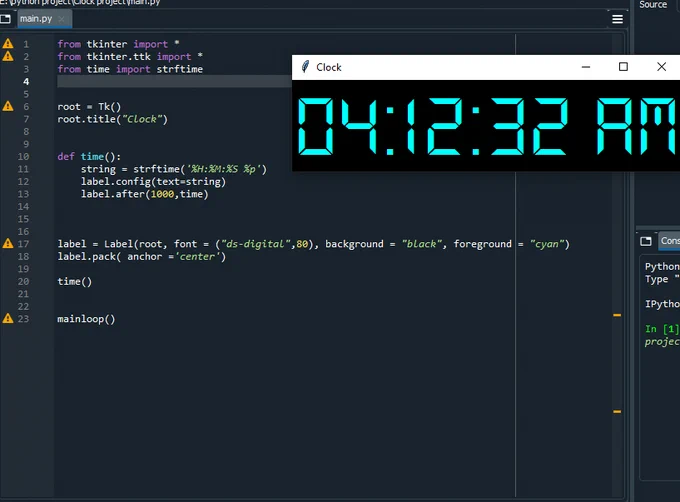This screenshot has width=680, height=502.
Task: Click the 'root.title("Clock")' line
Action: 112,119
